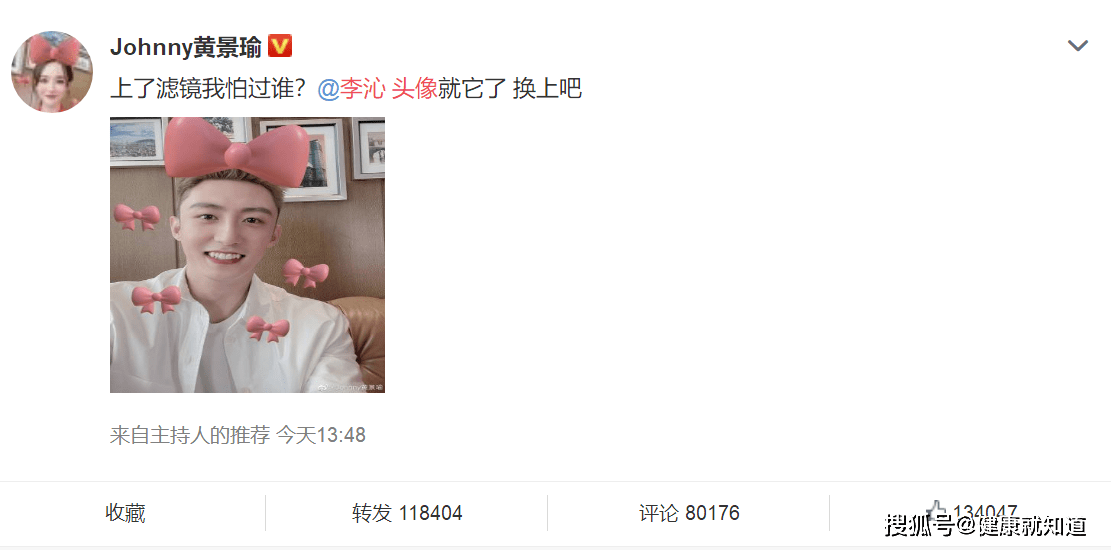The image size is (1111, 550).
Task: Click the thumbs-up like icon
Action: click(937, 512)
